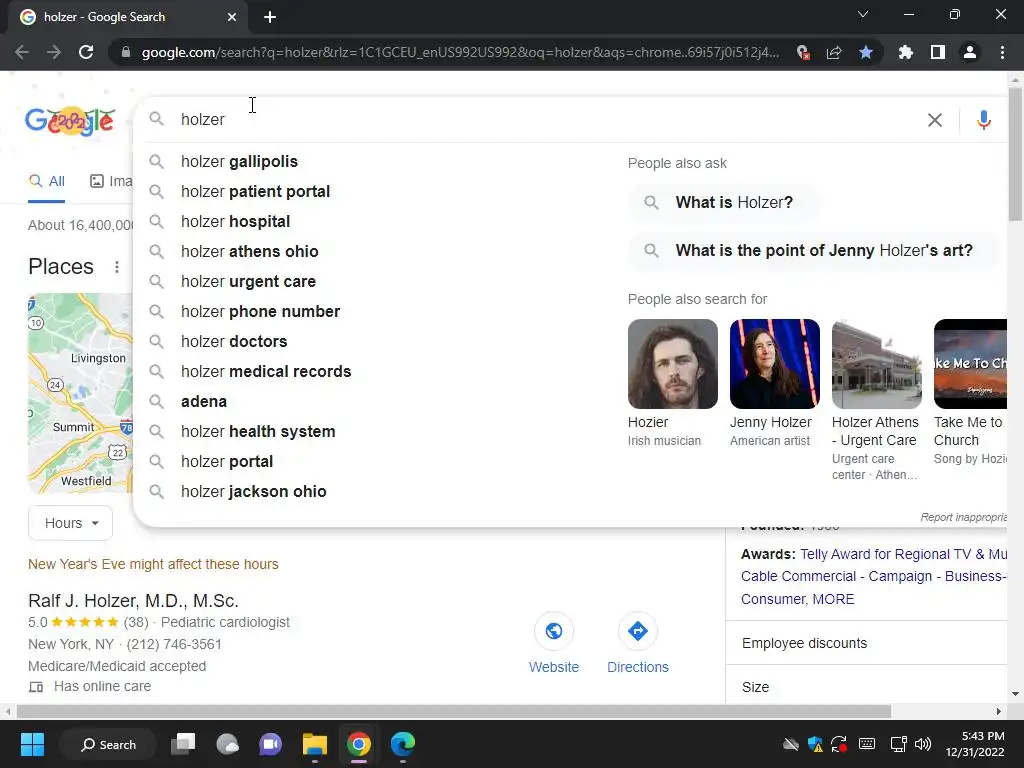Image resolution: width=1024 pixels, height=768 pixels.
Task: Click What is the point of Jenny Holzer's art?
Action: pyautogui.click(x=814, y=251)
